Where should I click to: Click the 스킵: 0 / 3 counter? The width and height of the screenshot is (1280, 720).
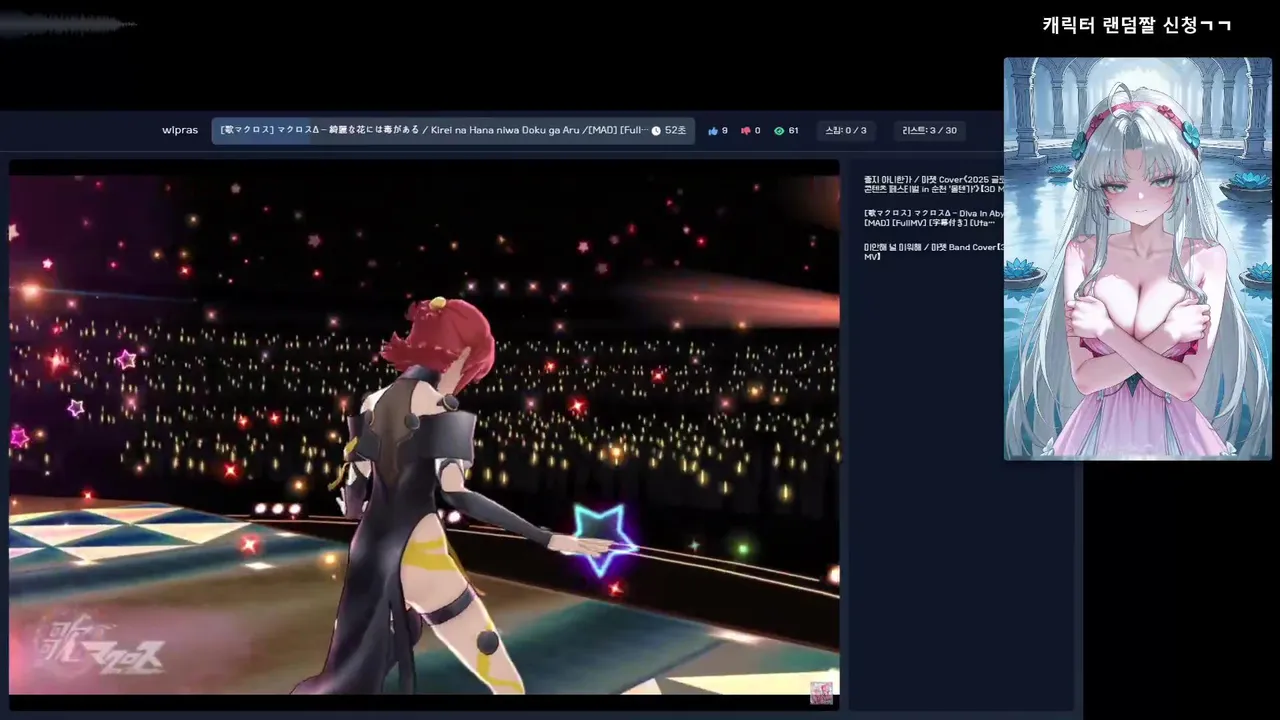(846, 131)
